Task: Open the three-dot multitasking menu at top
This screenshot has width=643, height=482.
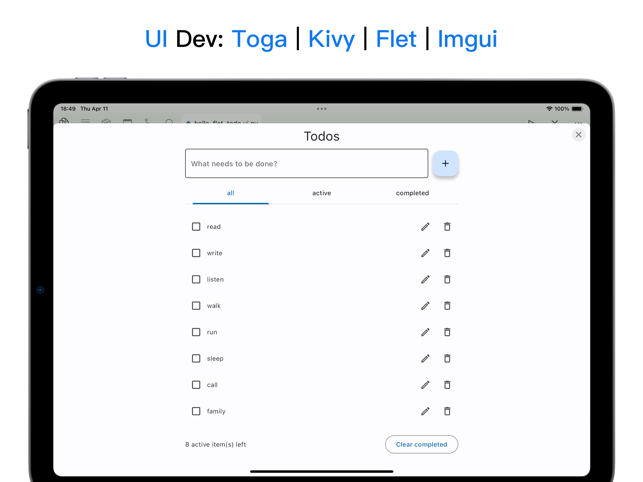Action: (322, 109)
